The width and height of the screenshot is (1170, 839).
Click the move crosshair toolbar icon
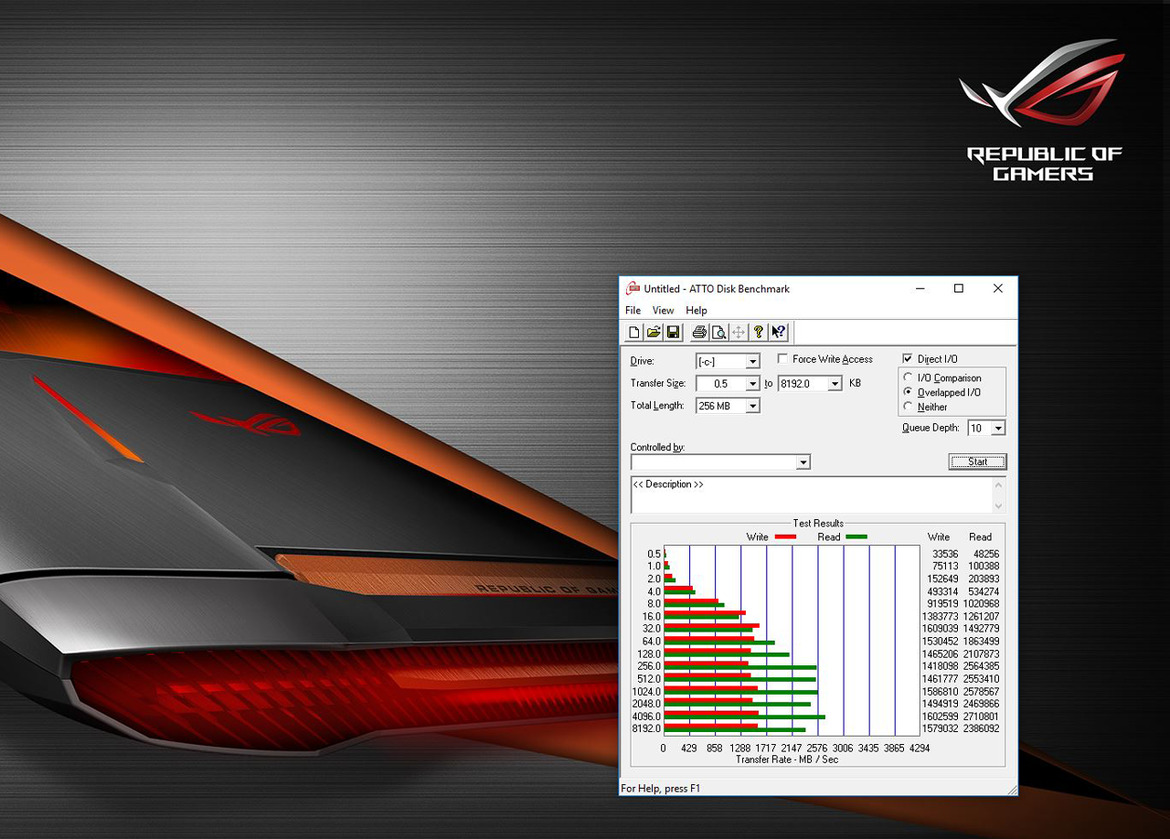point(738,332)
